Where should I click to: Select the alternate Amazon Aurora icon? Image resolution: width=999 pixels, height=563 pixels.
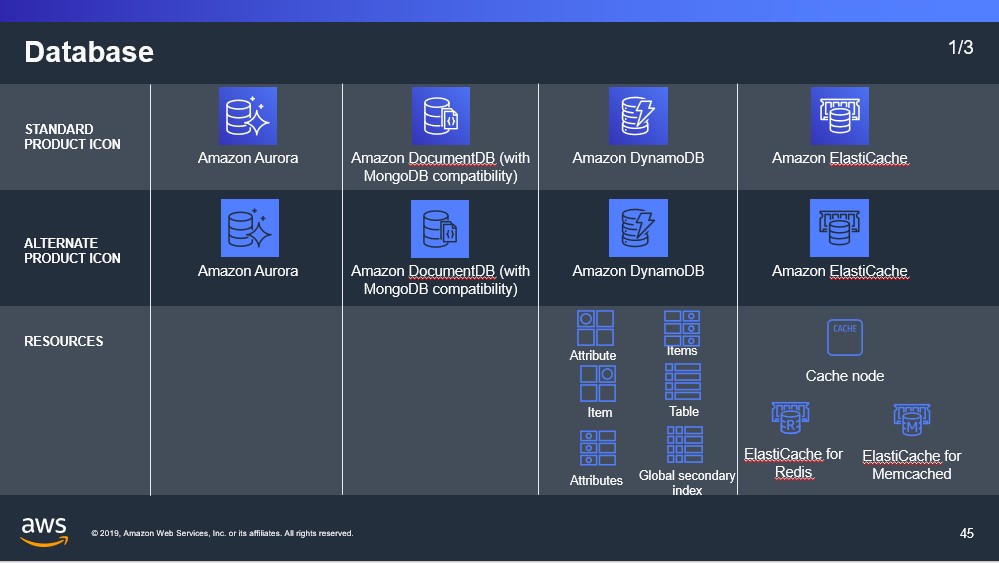coord(250,228)
